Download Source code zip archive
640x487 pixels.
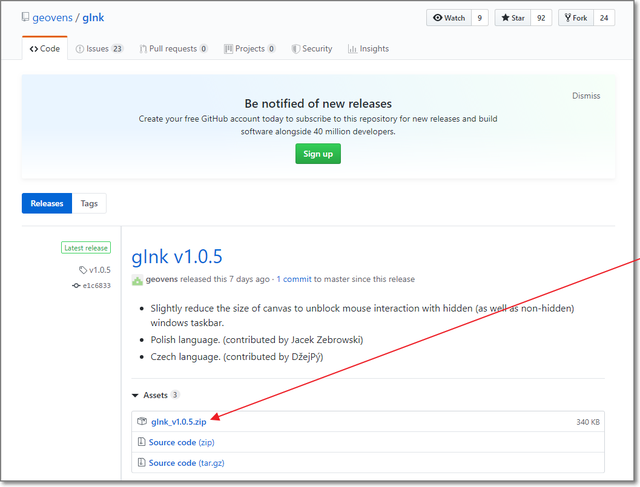[180, 442]
